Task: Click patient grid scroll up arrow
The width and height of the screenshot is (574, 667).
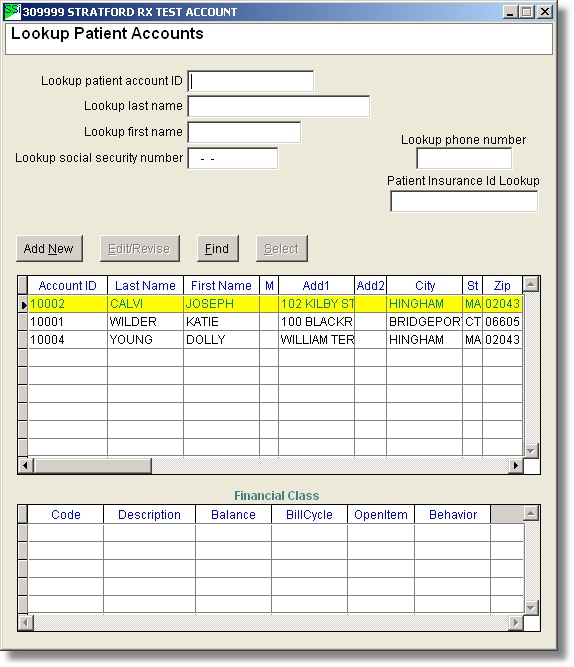Action: (531, 284)
